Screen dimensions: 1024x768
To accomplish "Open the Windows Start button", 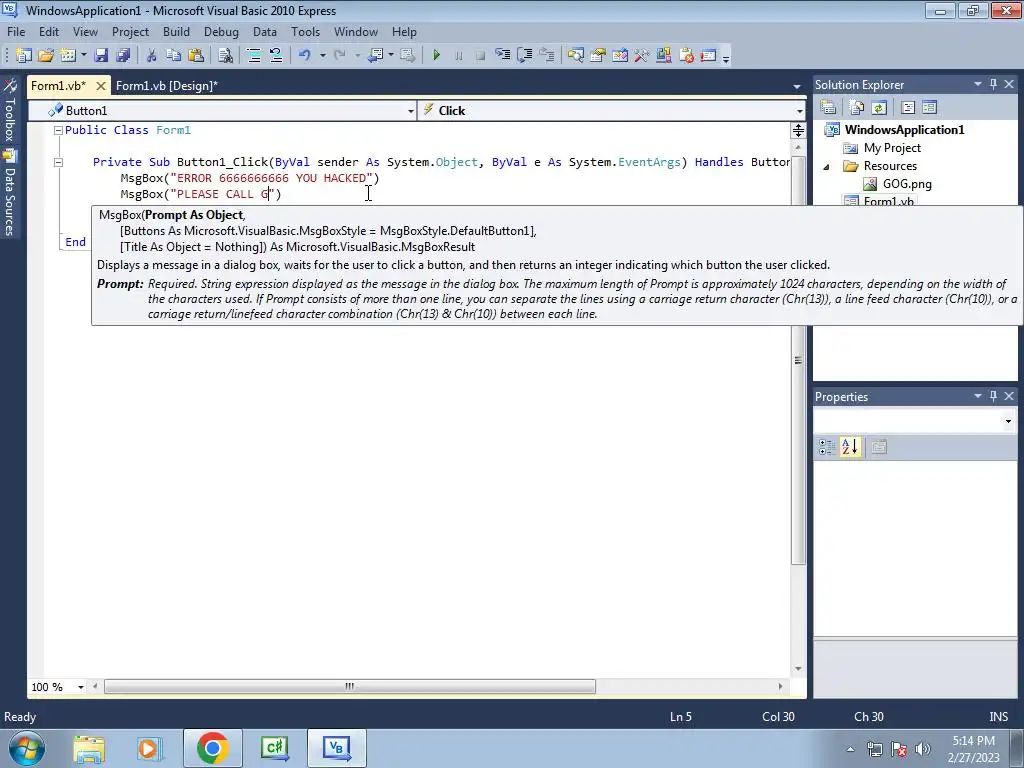I will coord(27,748).
